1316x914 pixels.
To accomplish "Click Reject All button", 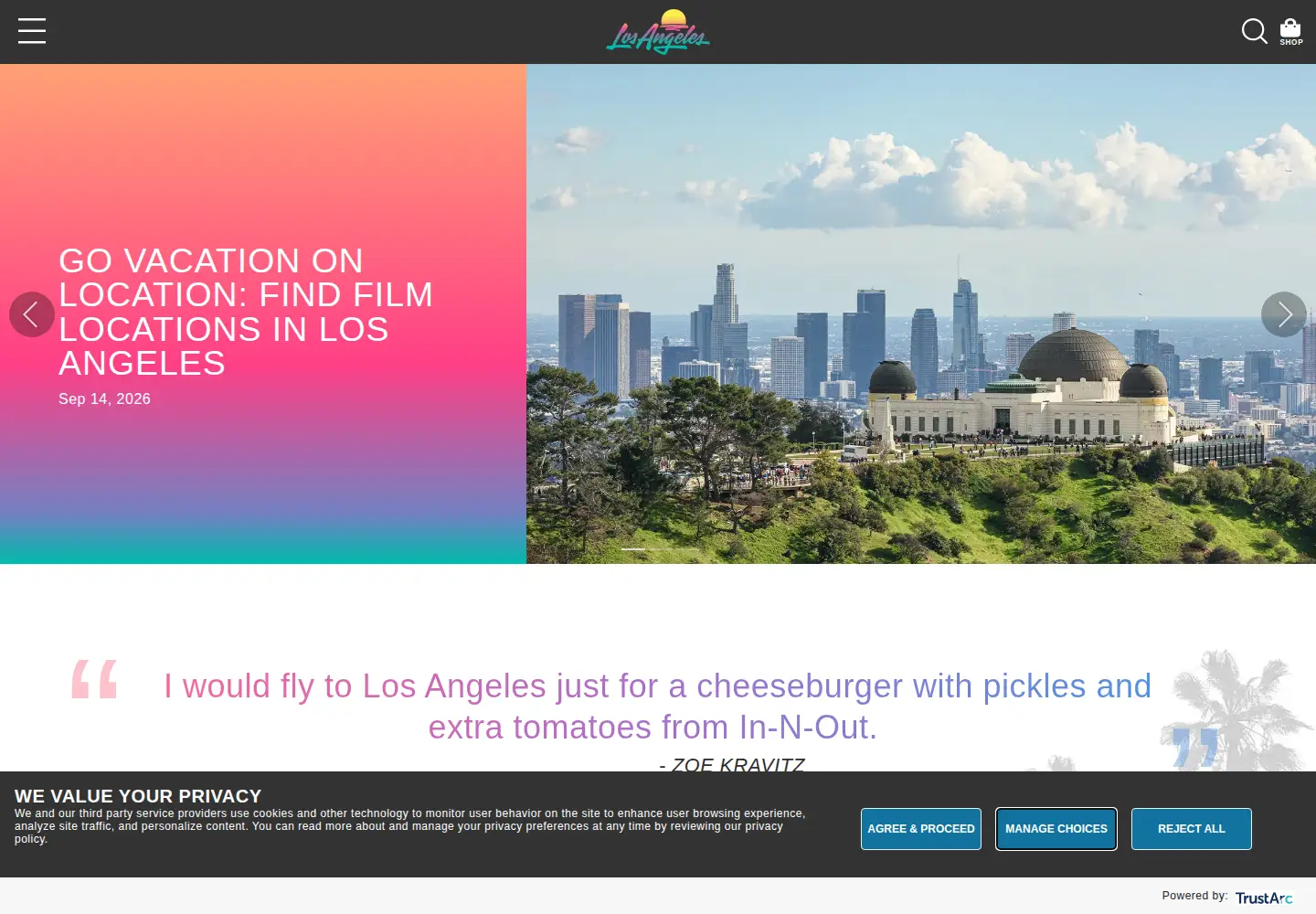I will click(x=1192, y=829).
